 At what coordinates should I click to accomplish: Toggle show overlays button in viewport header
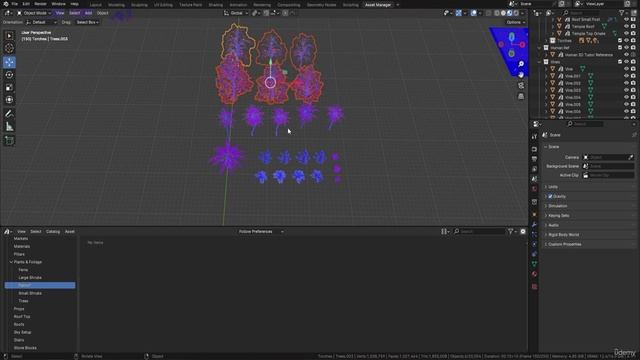click(473, 13)
